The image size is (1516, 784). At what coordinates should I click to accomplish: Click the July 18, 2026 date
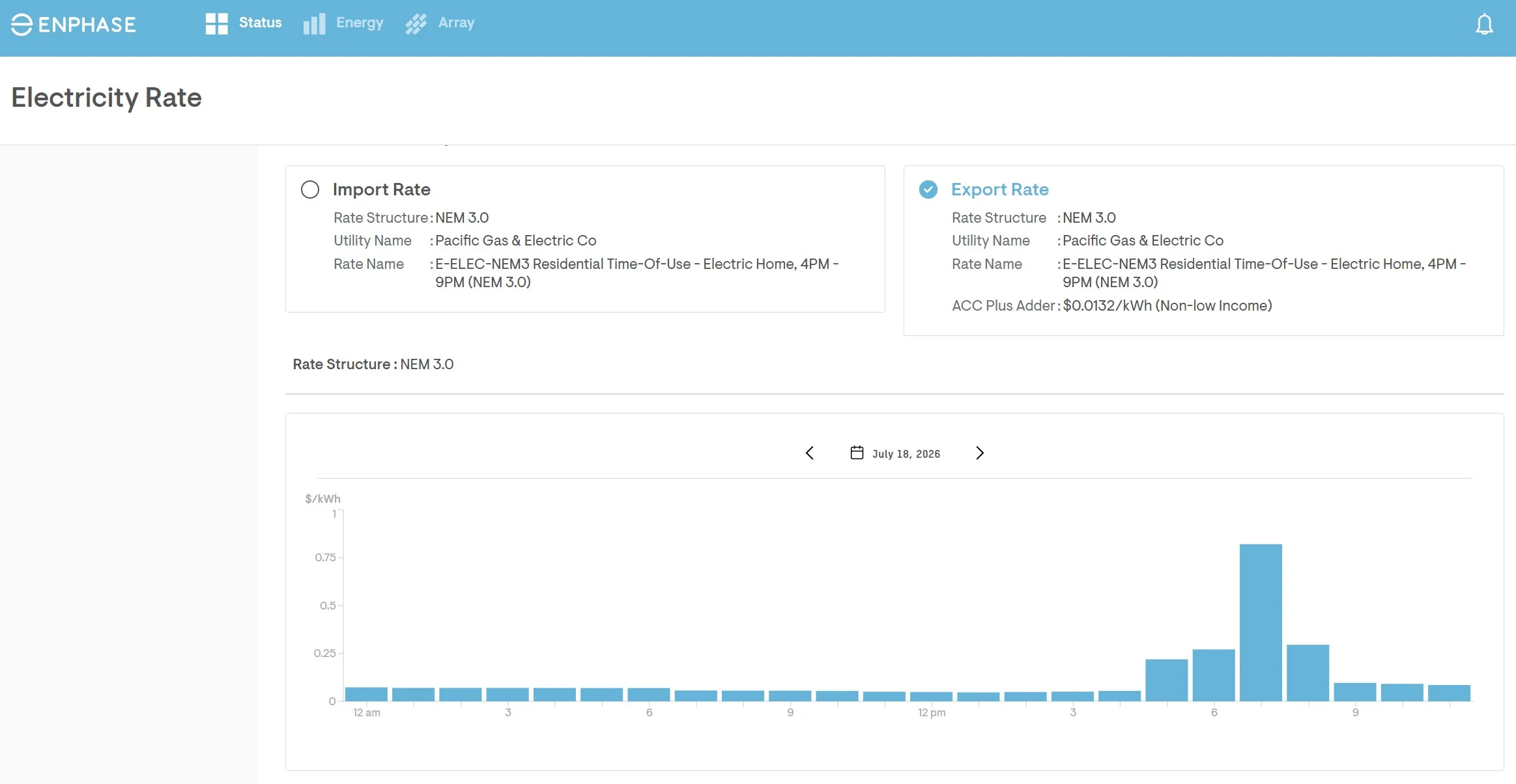[906, 454]
